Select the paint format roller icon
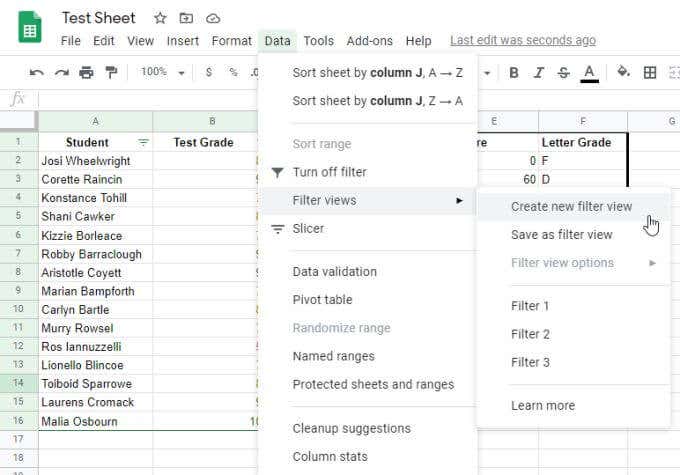 point(110,72)
